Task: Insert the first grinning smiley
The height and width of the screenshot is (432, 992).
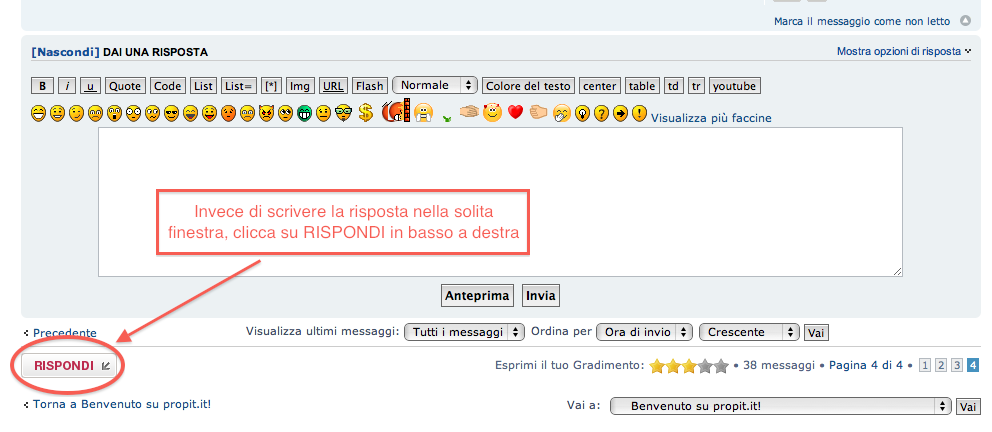Action: (x=38, y=113)
